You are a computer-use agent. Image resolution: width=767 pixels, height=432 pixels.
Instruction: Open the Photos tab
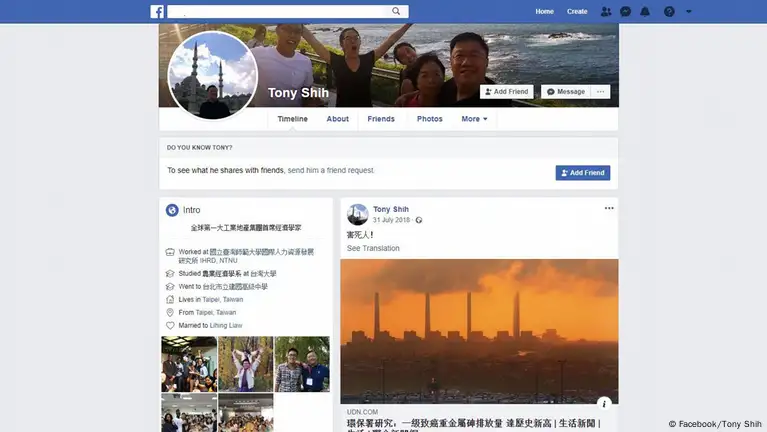click(x=430, y=119)
